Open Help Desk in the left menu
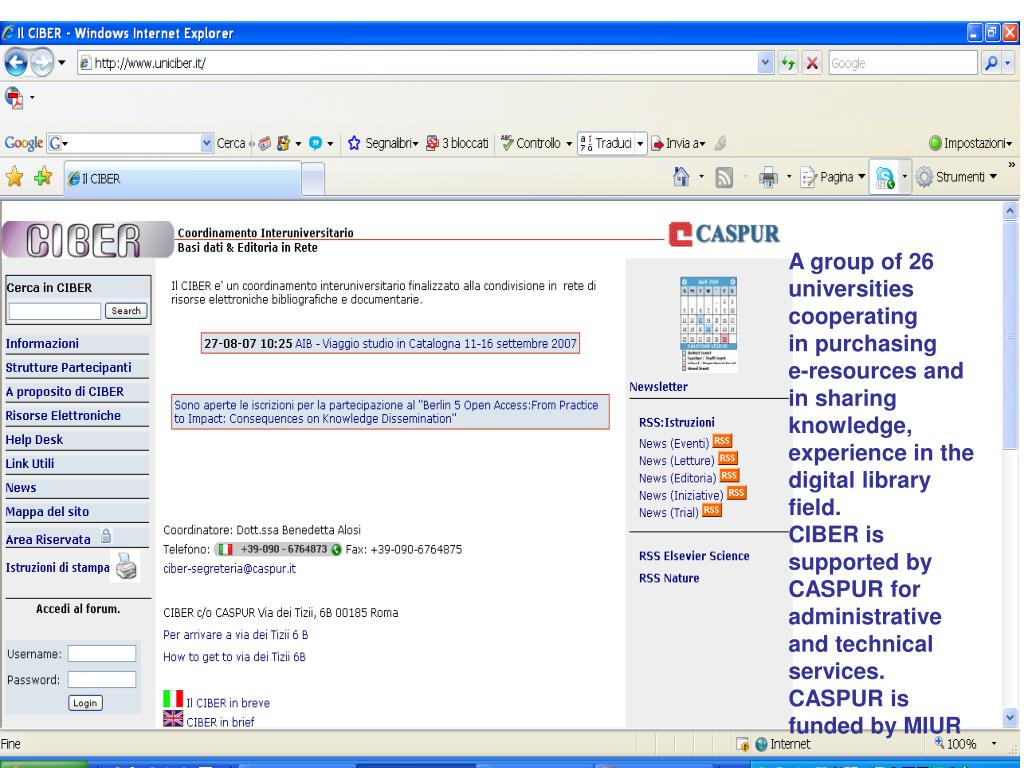1024x768 pixels. pyautogui.click(x=34, y=440)
